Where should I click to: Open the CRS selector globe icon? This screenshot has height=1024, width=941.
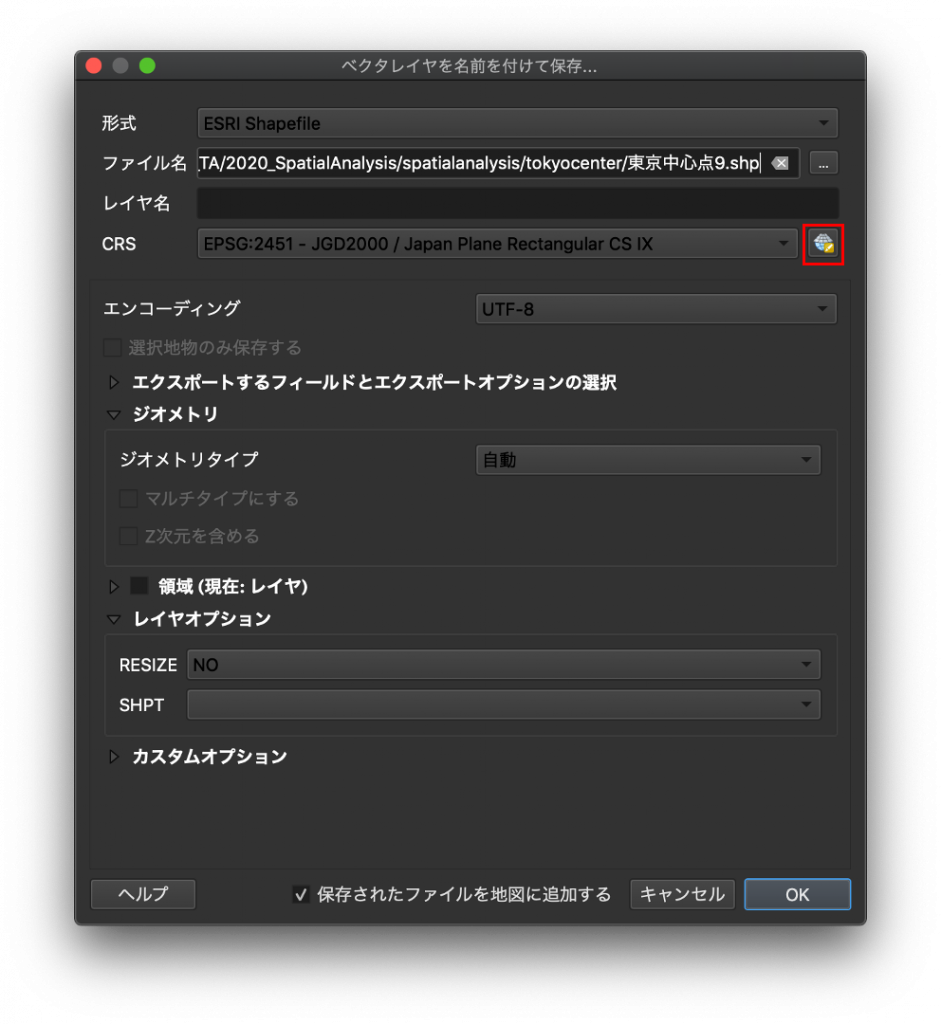tap(823, 244)
